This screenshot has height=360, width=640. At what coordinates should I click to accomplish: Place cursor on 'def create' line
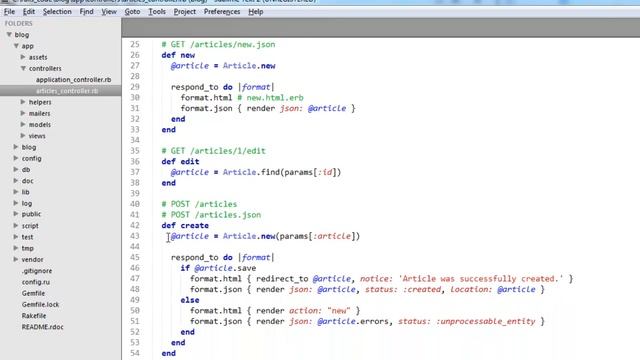(185, 225)
